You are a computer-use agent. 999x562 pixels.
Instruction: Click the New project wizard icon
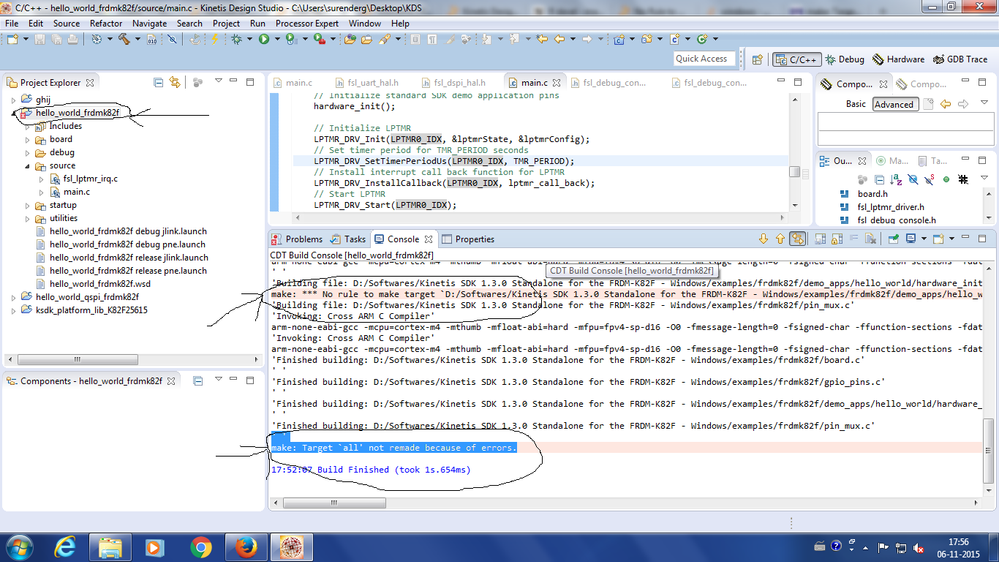[12, 40]
